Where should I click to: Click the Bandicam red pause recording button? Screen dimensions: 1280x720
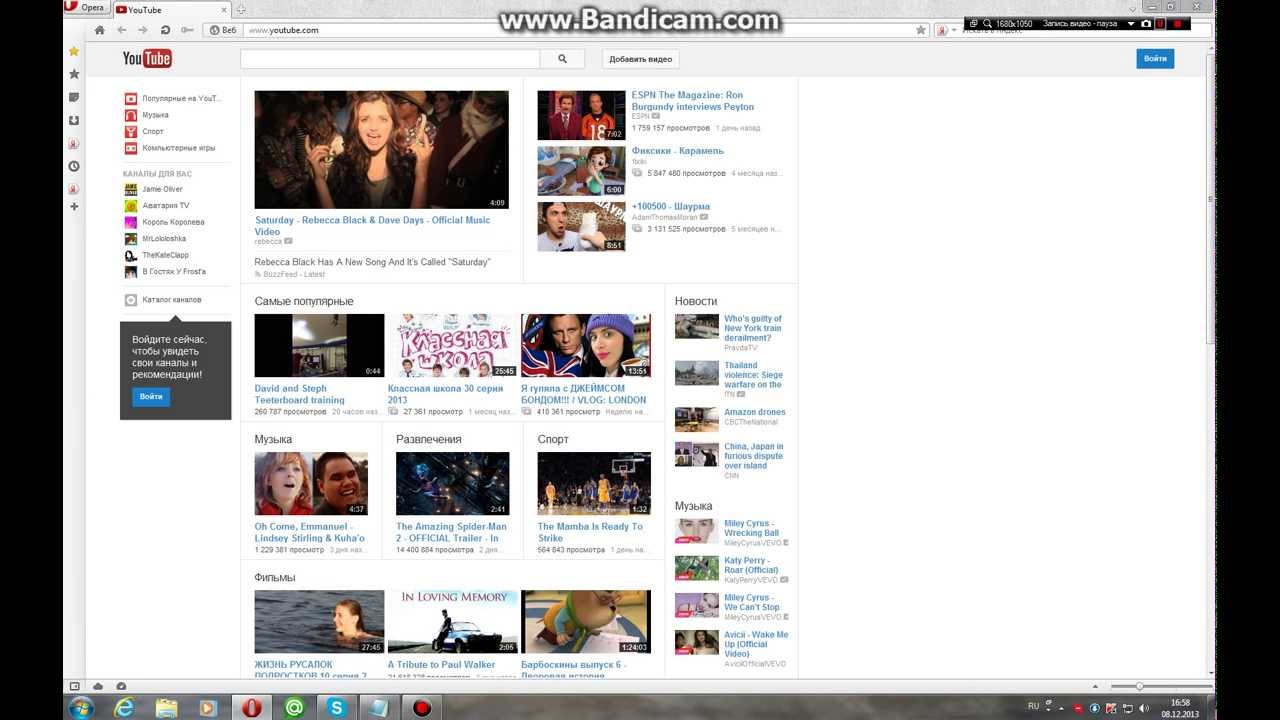coord(1160,23)
